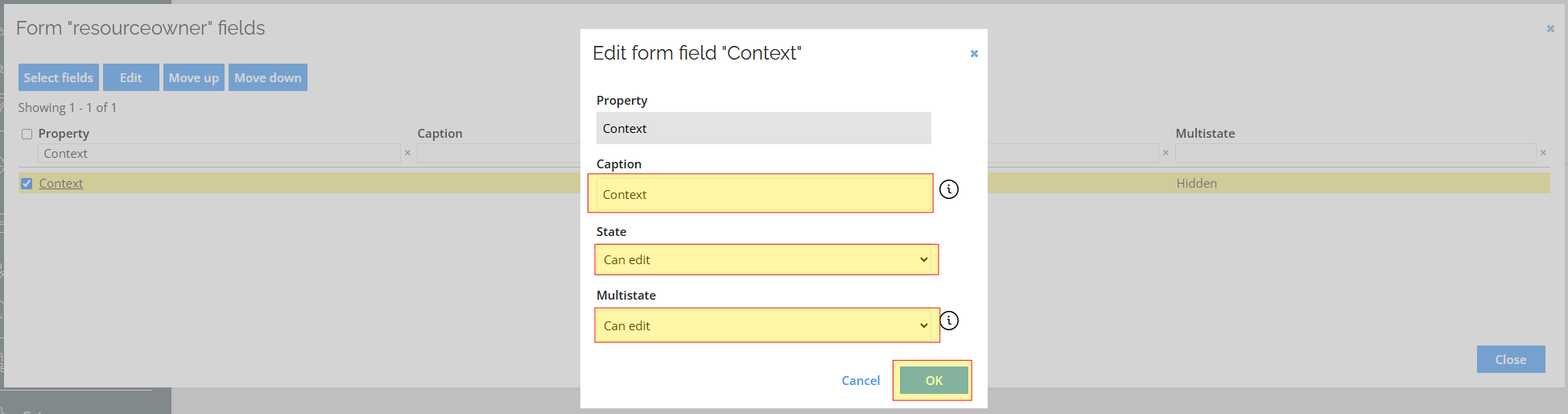Click the Move down button
This screenshot has width=1568, height=414.
pos(268,77)
